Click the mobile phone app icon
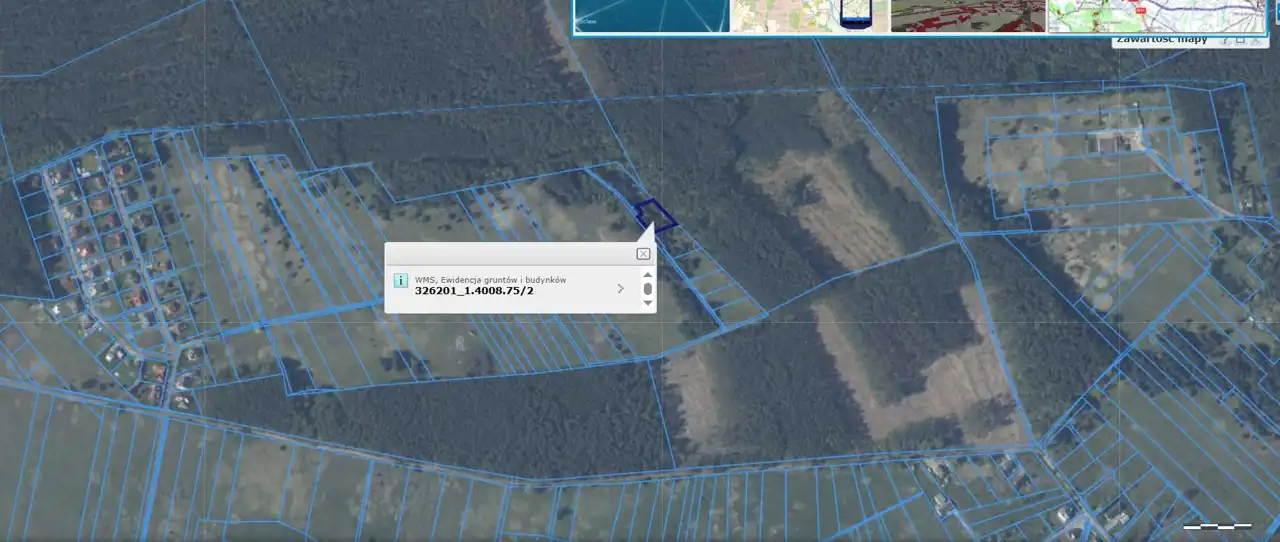The width and height of the screenshot is (1280, 542). (853, 16)
